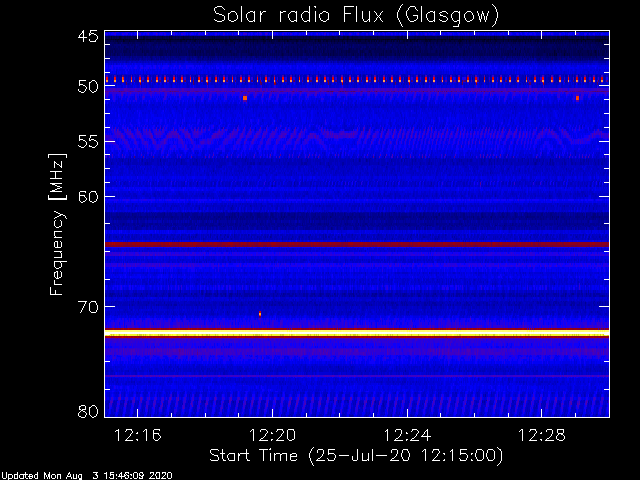This screenshot has height=480, width=640.
Task: Click the 70 frequency tick label
Action: (88, 307)
